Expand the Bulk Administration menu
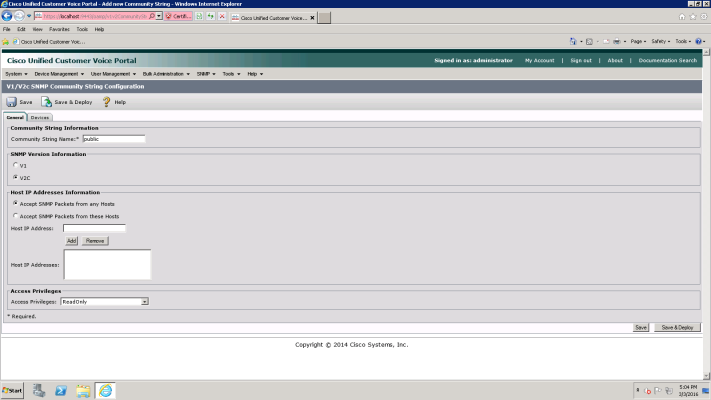This screenshot has height=400, width=711. pos(166,74)
